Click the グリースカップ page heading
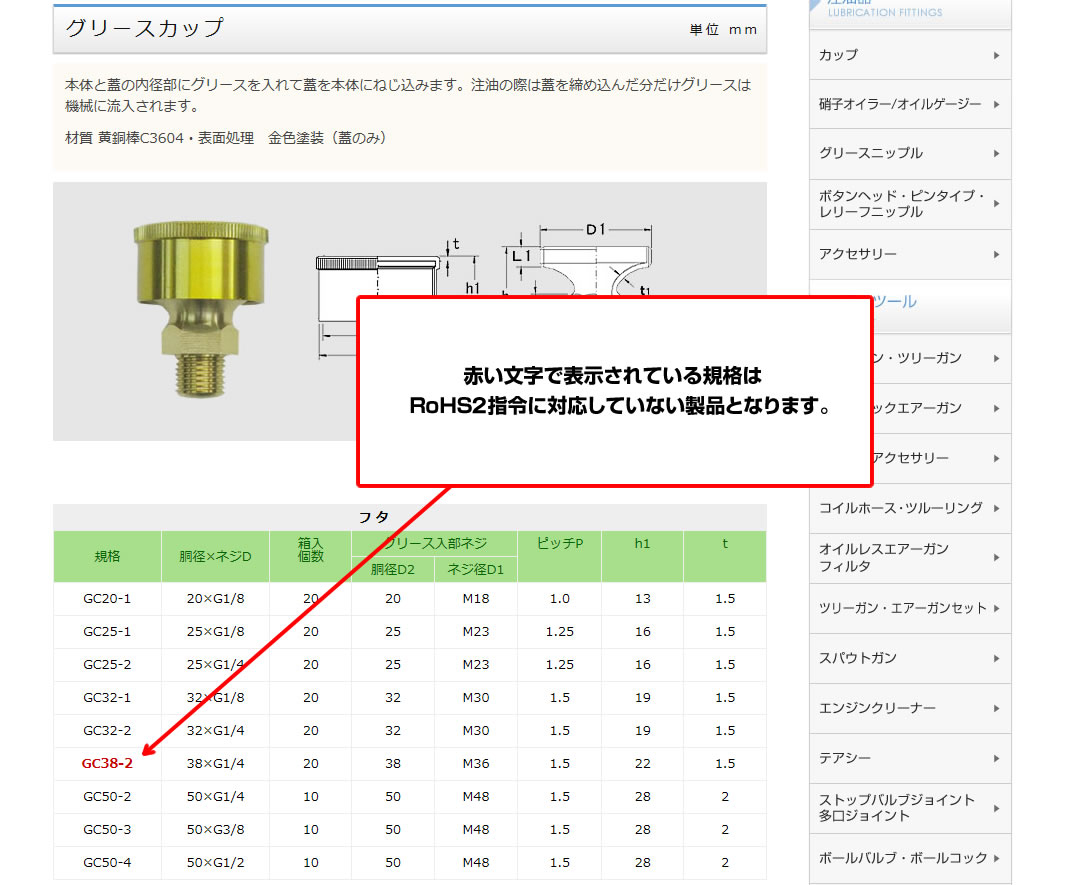This screenshot has width=1073, height=885. click(144, 28)
